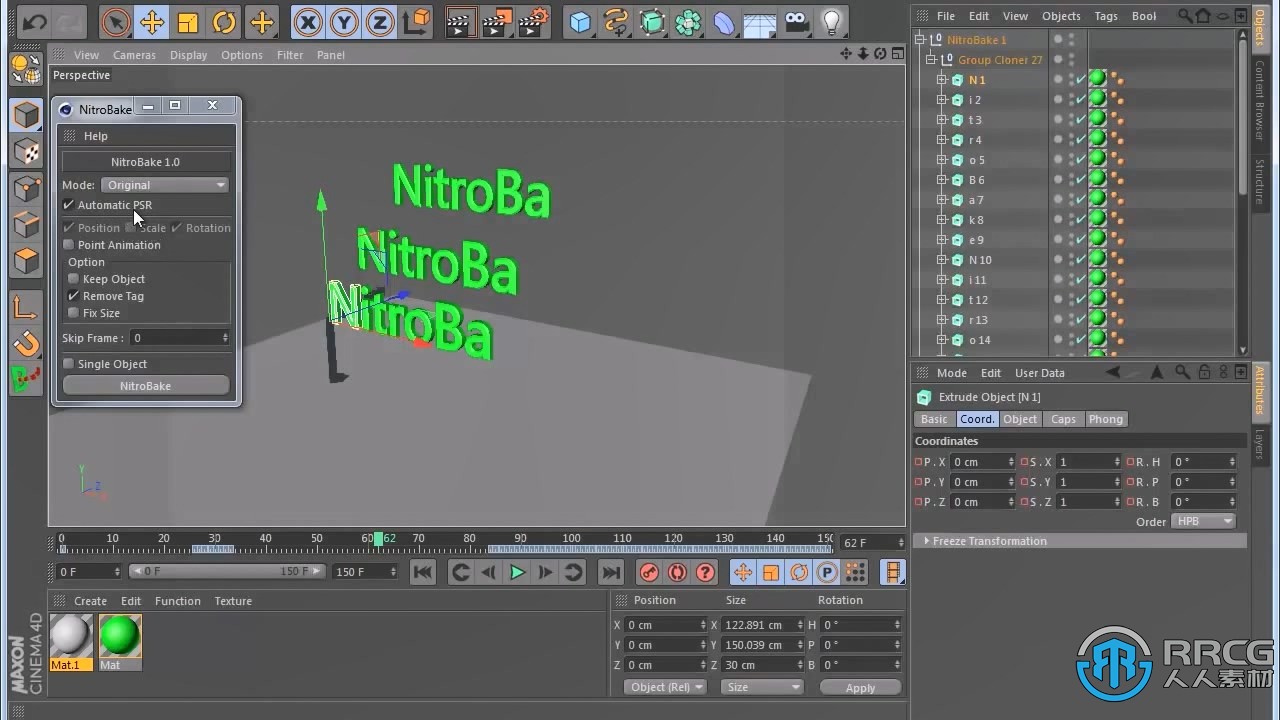Enable Single Object checkbox

tap(69, 364)
